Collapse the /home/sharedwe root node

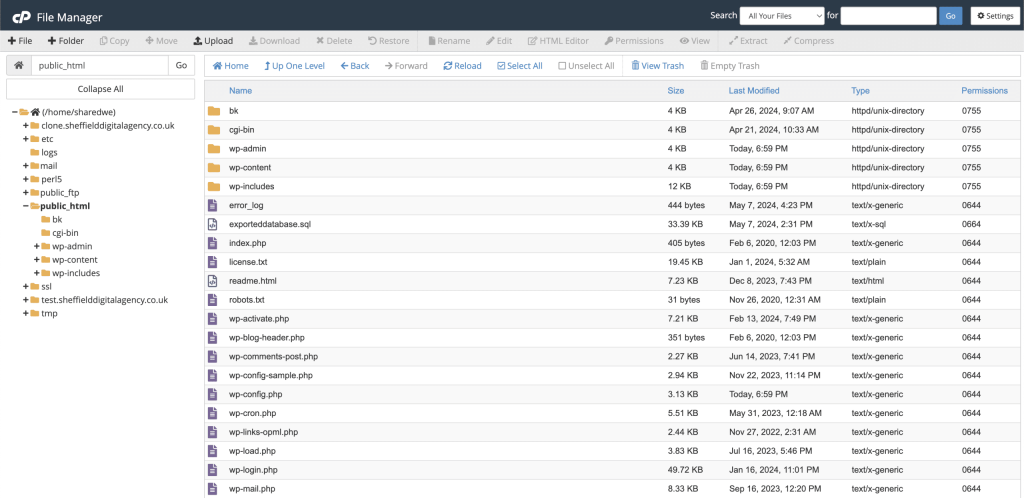[x=14, y=112]
